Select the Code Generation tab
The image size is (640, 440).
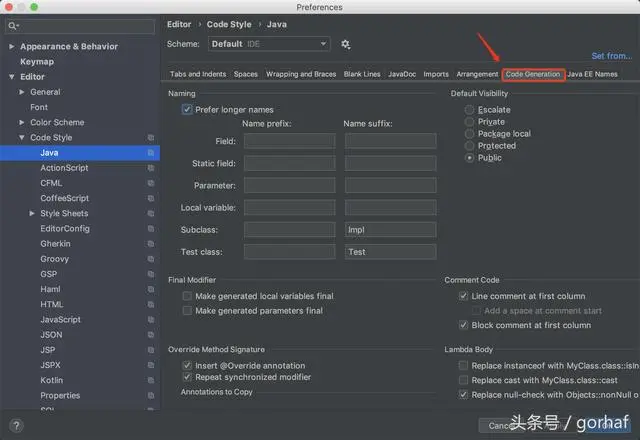pyautogui.click(x=533, y=74)
